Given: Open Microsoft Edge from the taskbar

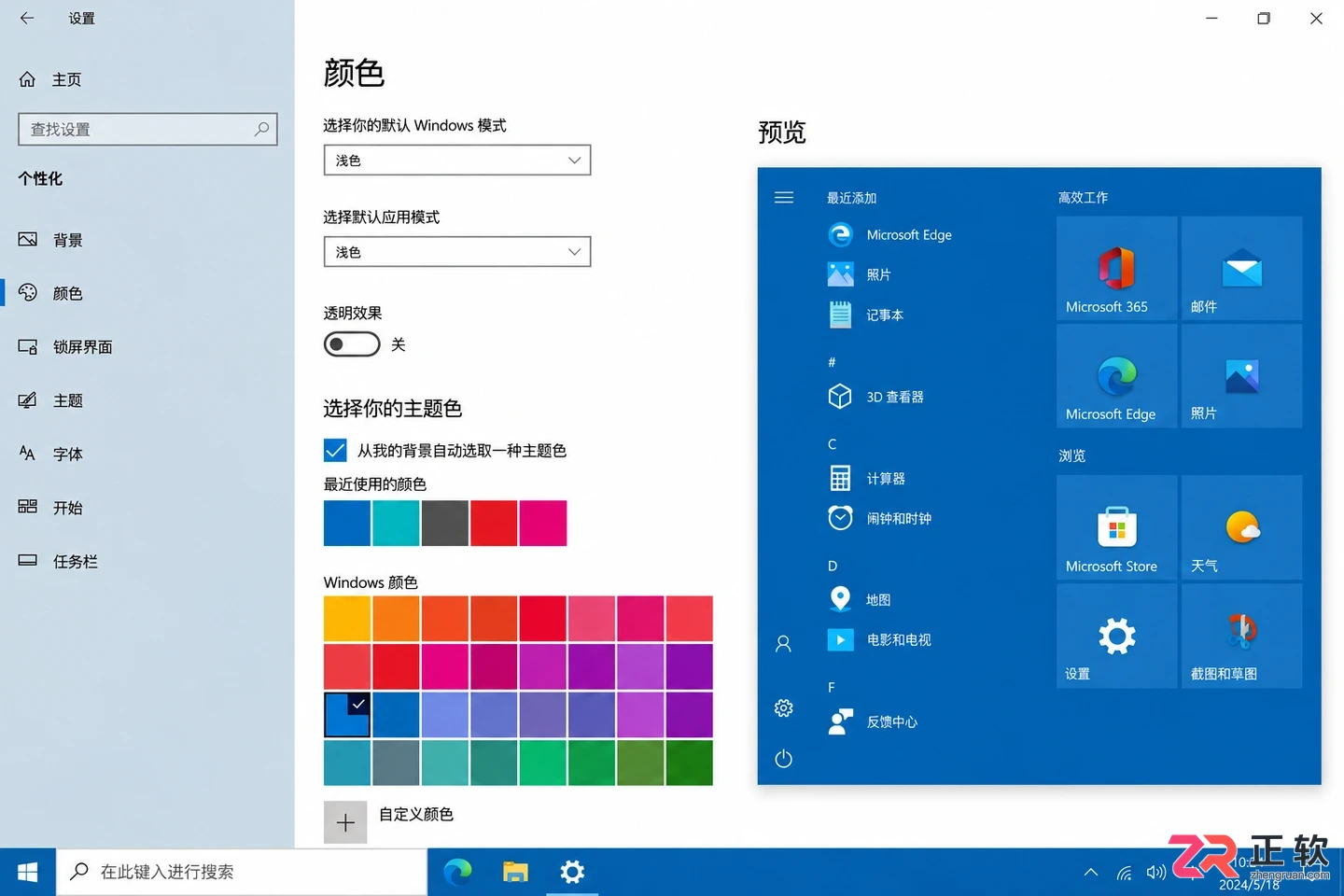Looking at the screenshot, I should (457, 872).
